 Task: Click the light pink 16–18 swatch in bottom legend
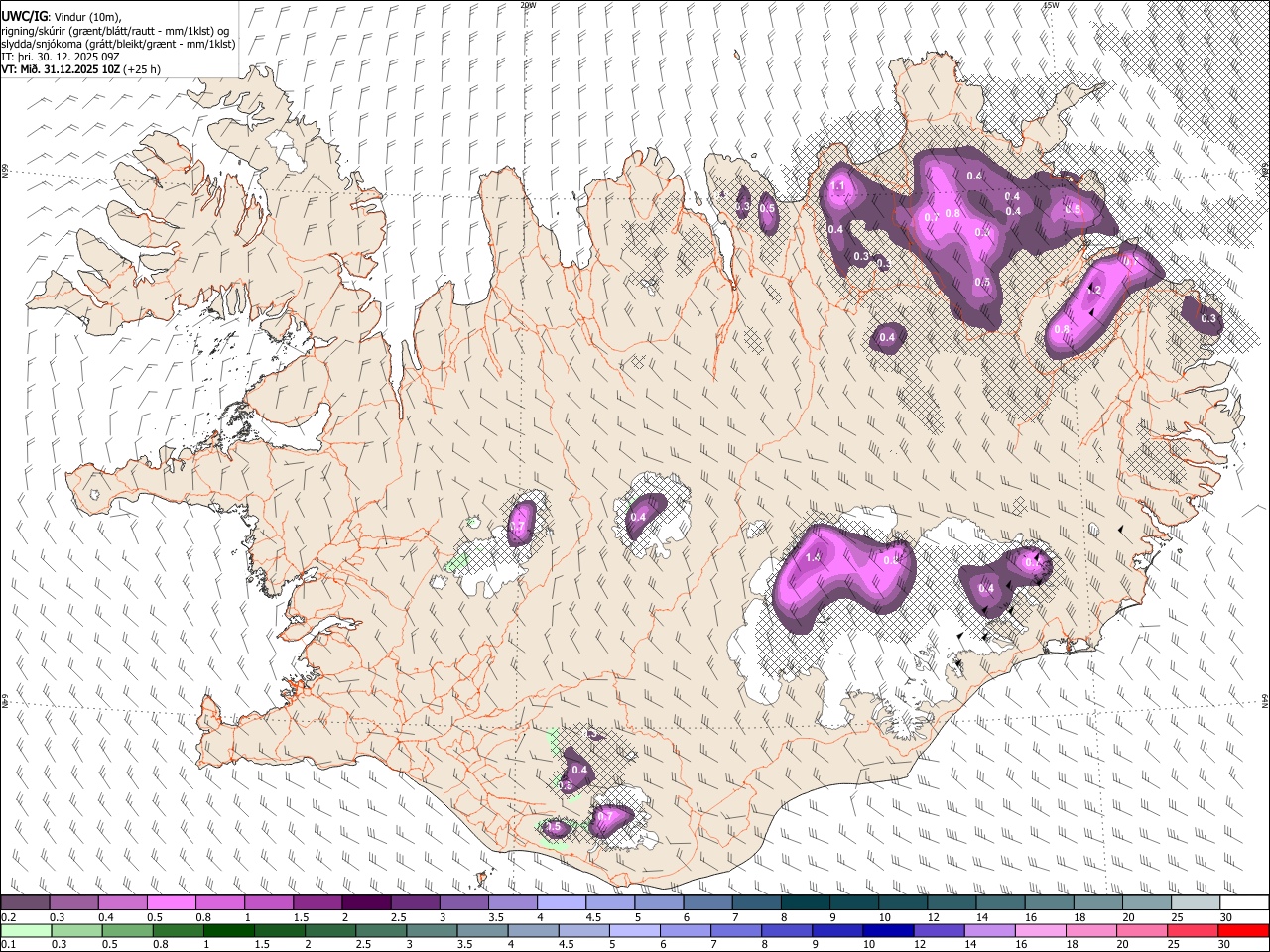(1041, 930)
